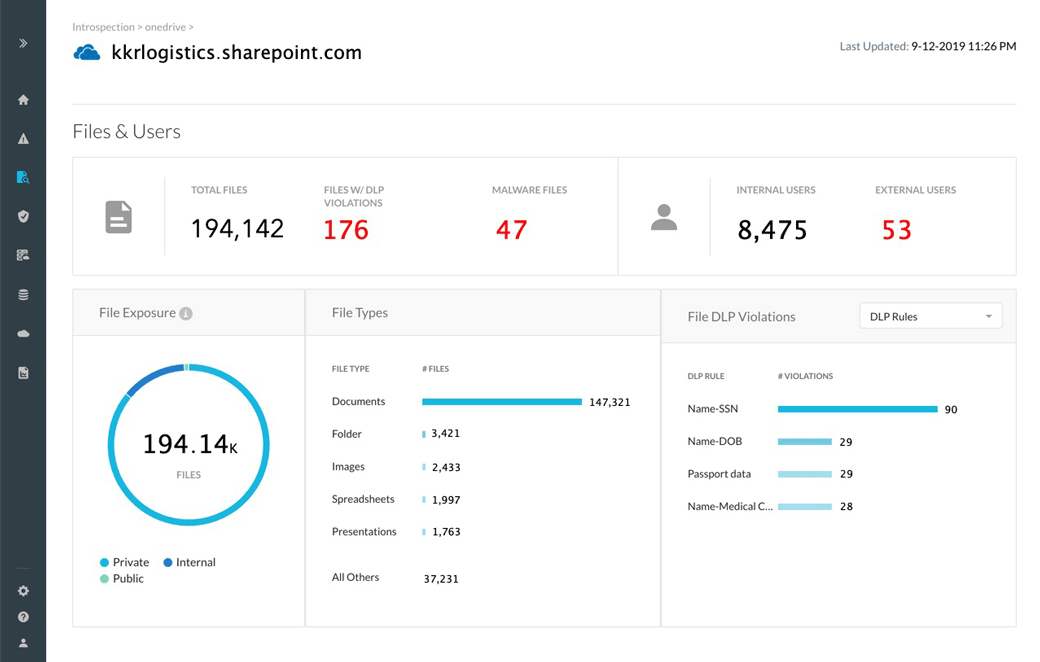Open the database stack icon in sidebar
This screenshot has height=662, width=1040.
[23, 295]
